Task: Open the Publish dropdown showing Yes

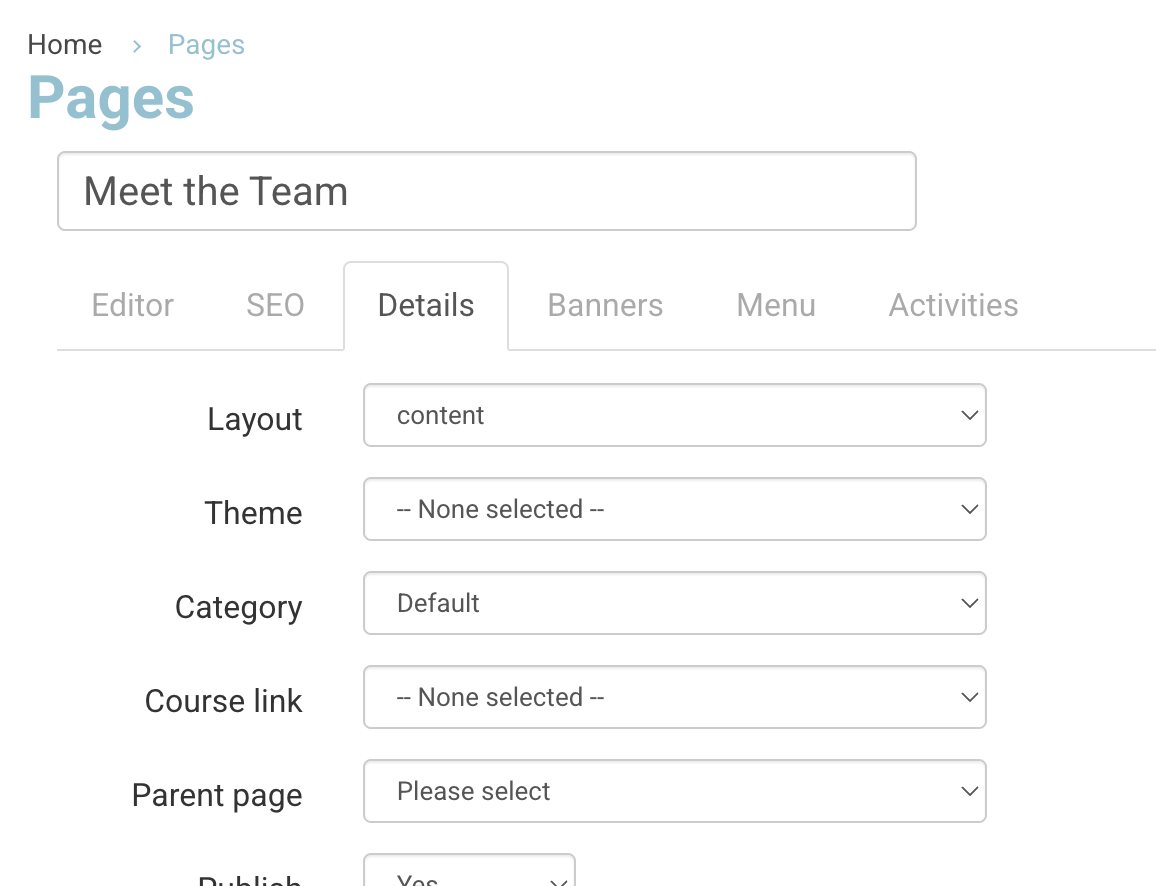Action: click(x=469, y=875)
